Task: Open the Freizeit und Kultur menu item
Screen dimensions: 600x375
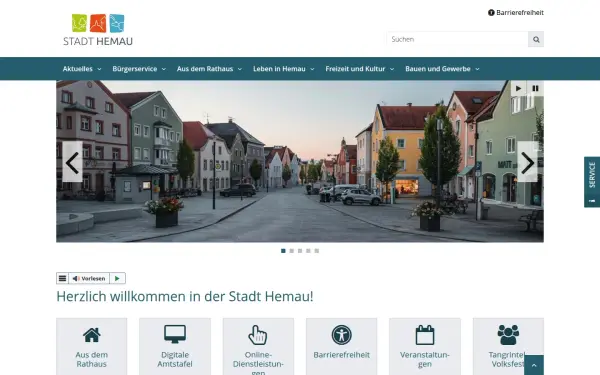Action: coord(355,69)
